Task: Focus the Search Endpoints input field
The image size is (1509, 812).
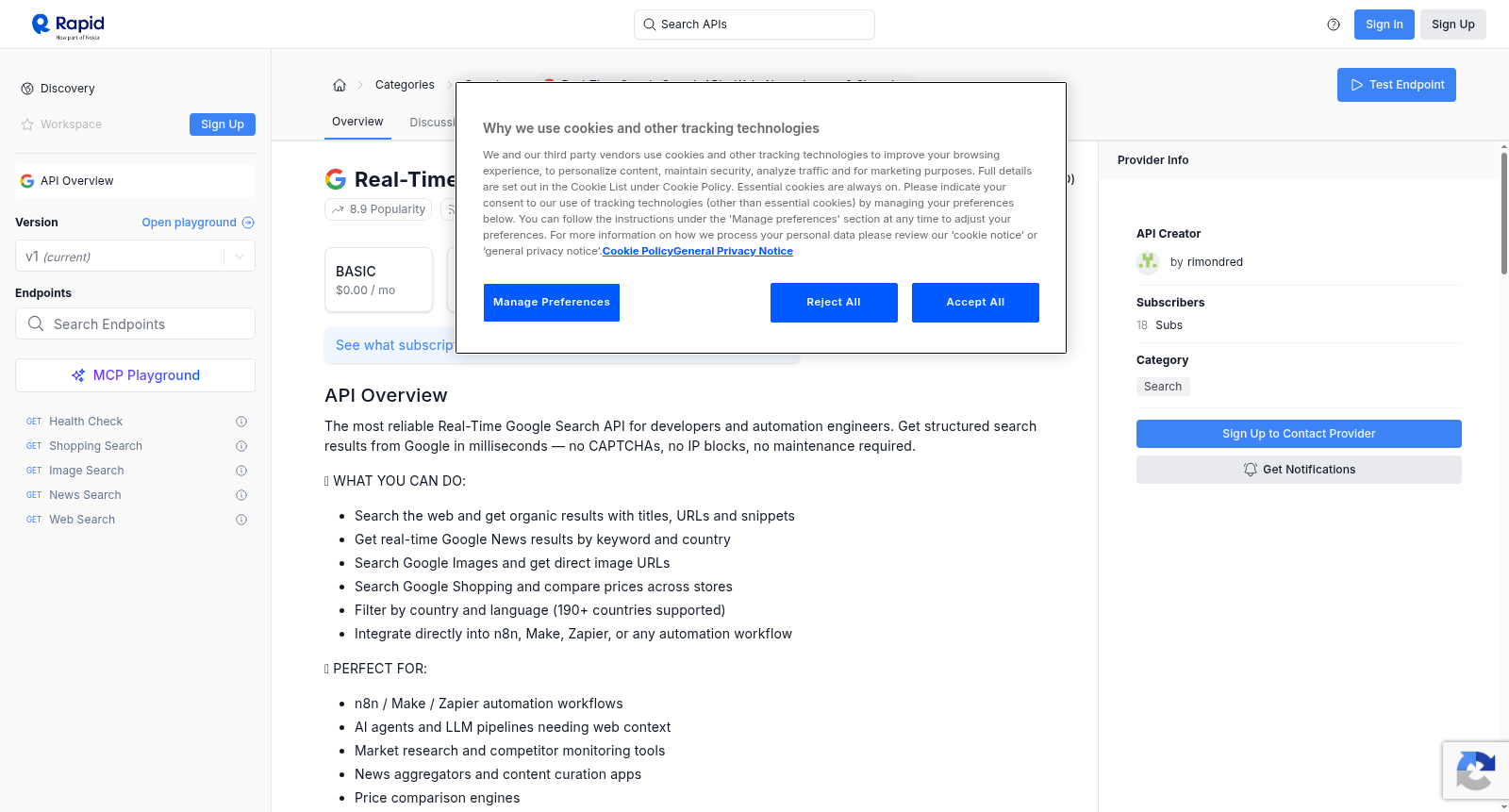Action: point(135,323)
